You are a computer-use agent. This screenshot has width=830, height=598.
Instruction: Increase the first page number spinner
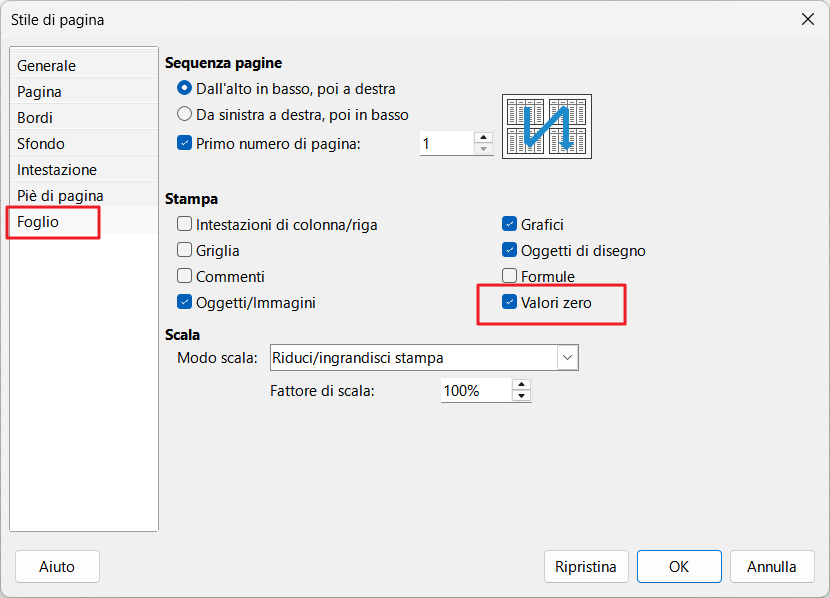click(x=483, y=138)
